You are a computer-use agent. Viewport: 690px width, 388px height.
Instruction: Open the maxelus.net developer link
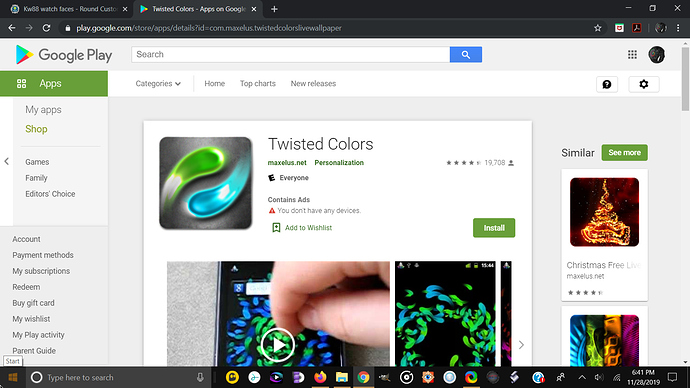point(287,163)
